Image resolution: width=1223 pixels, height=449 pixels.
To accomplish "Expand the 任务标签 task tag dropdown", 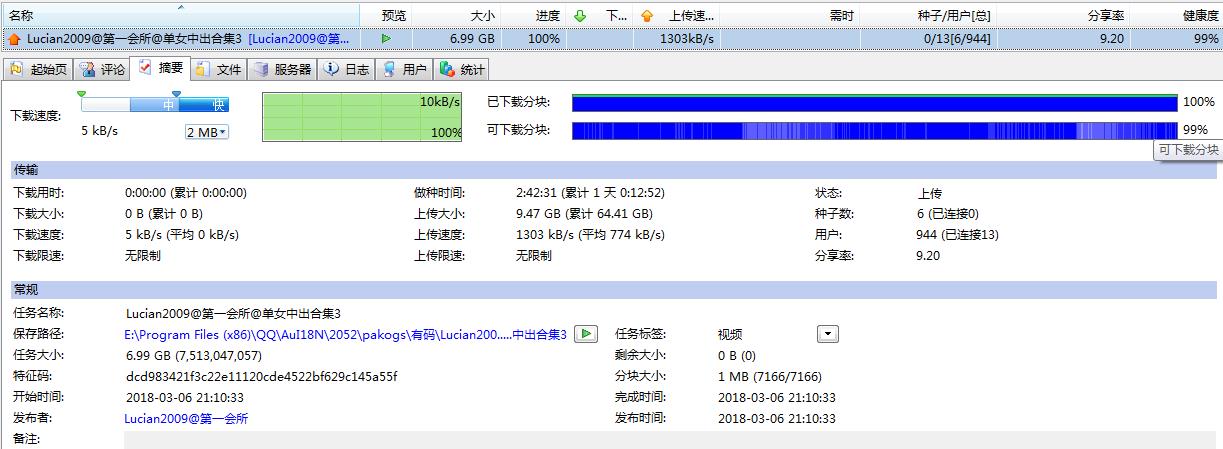I will (x=827, y=334).
